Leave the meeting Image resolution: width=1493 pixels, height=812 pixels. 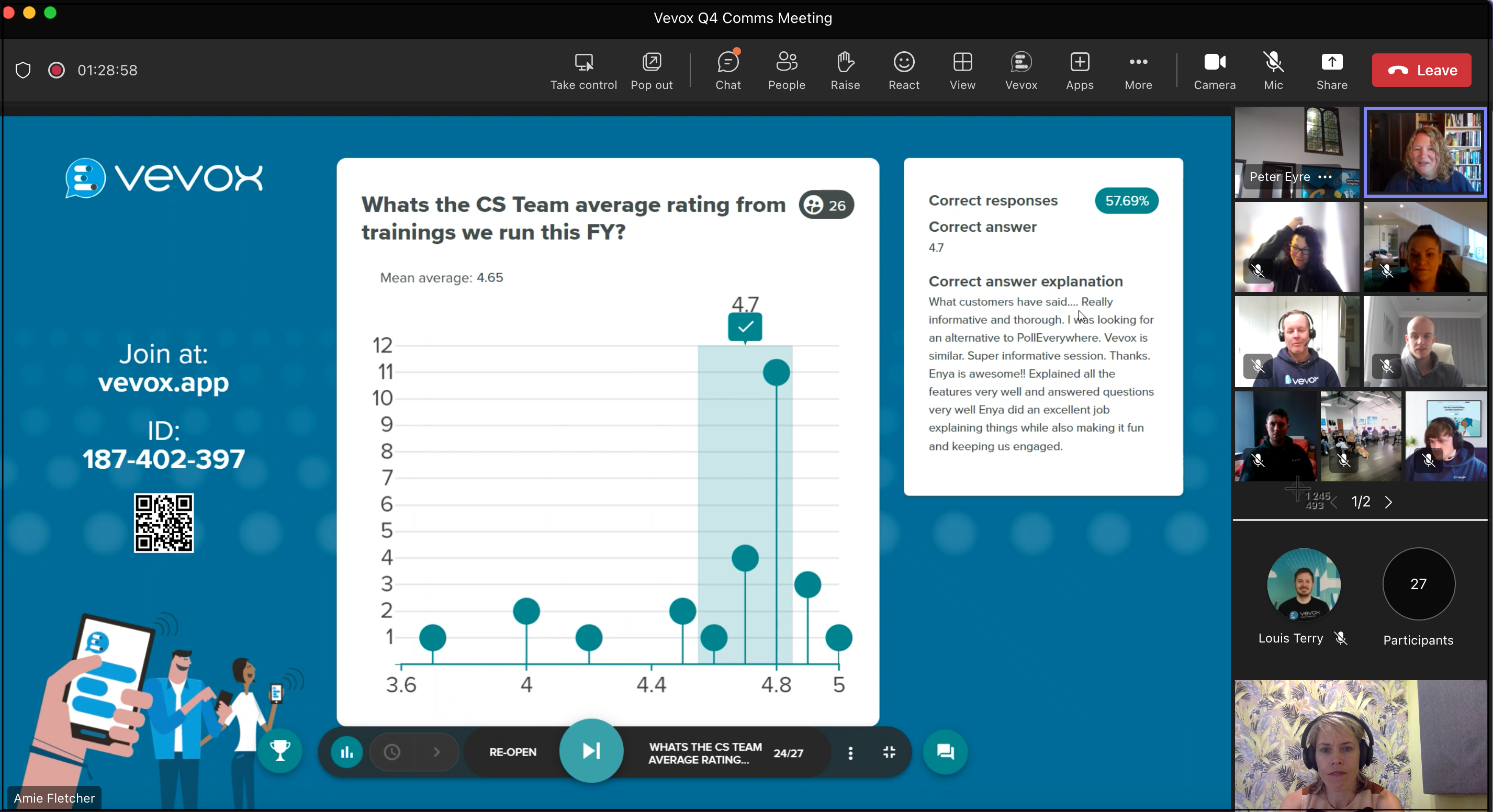point(1422,70)
